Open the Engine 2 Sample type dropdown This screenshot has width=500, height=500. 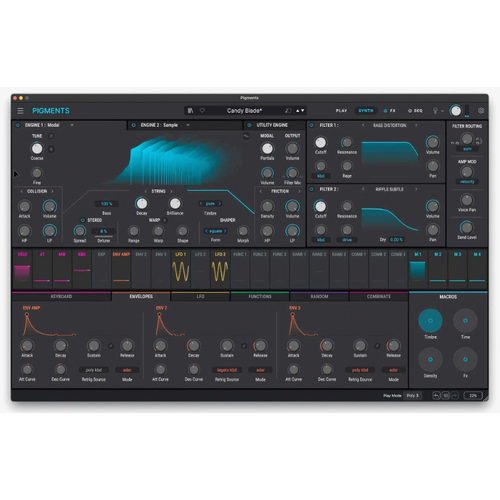[188, 125]
